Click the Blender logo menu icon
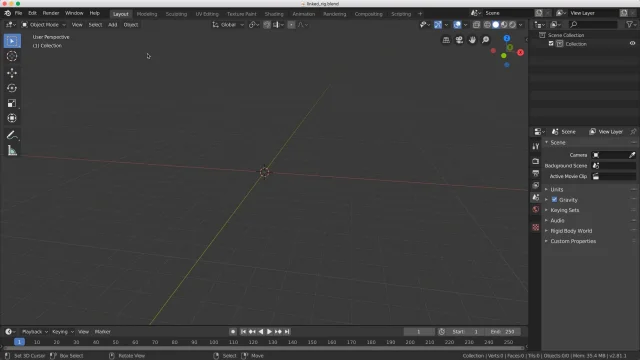The width and height of the screenshot is (640, 360). coord(7,13)
